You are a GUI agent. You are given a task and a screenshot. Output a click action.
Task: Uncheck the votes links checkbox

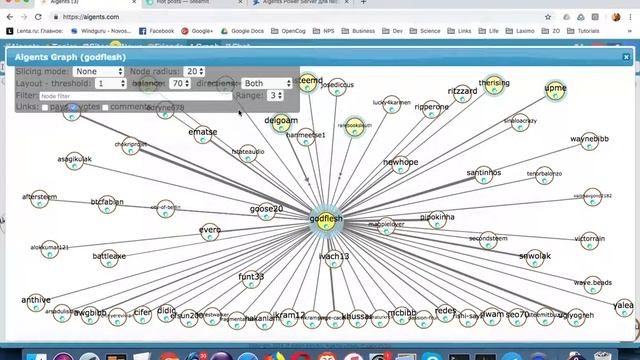coord(73,107)
